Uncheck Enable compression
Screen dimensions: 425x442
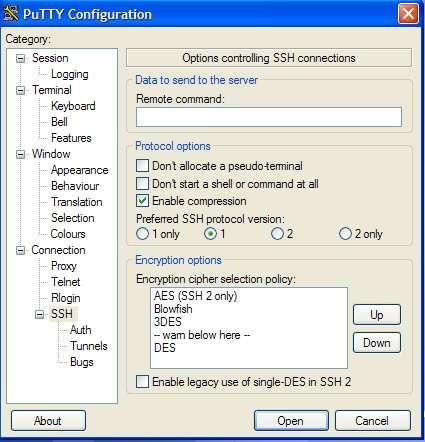(142, 201)
